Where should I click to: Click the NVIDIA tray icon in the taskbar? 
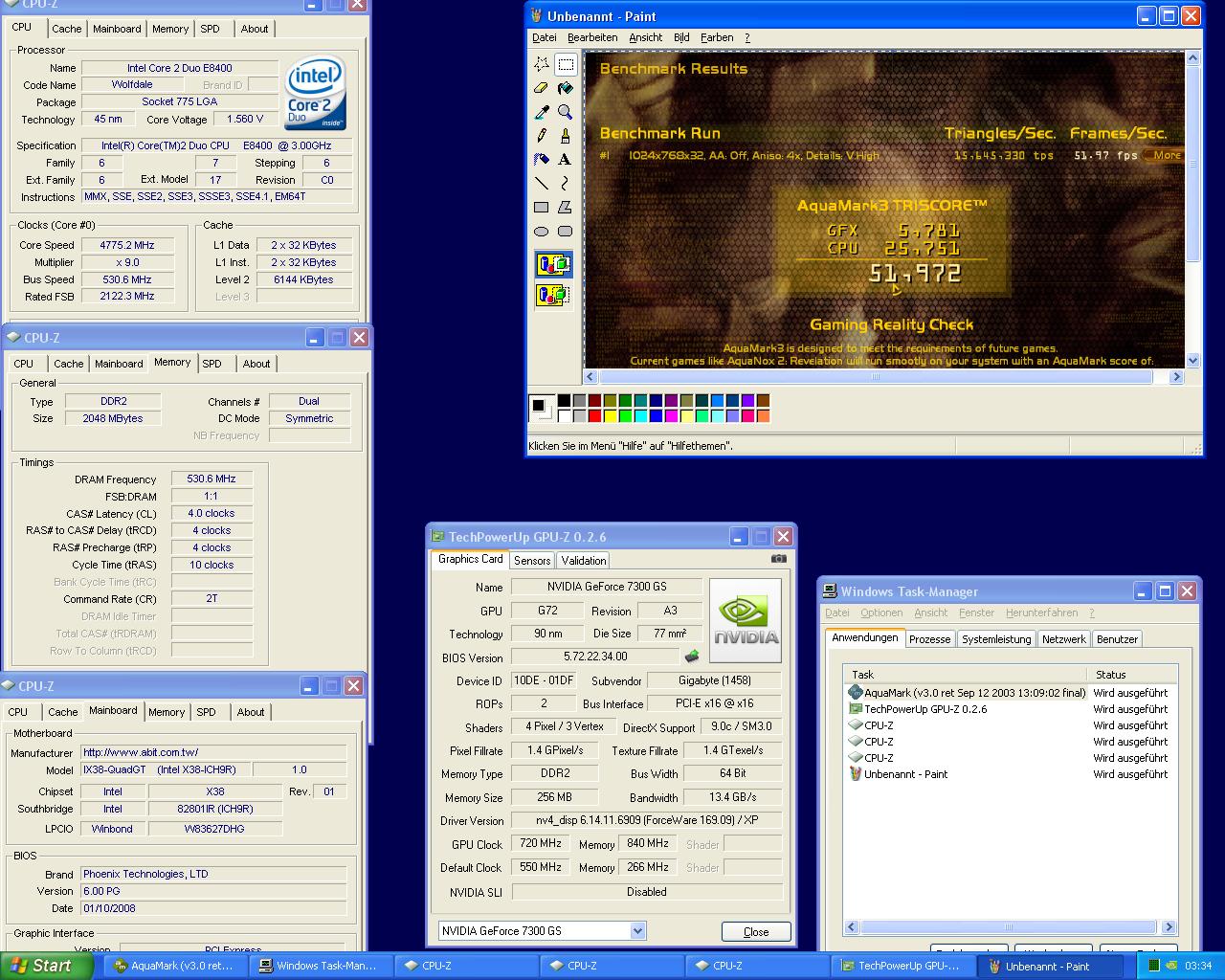tap(1170, 966)
